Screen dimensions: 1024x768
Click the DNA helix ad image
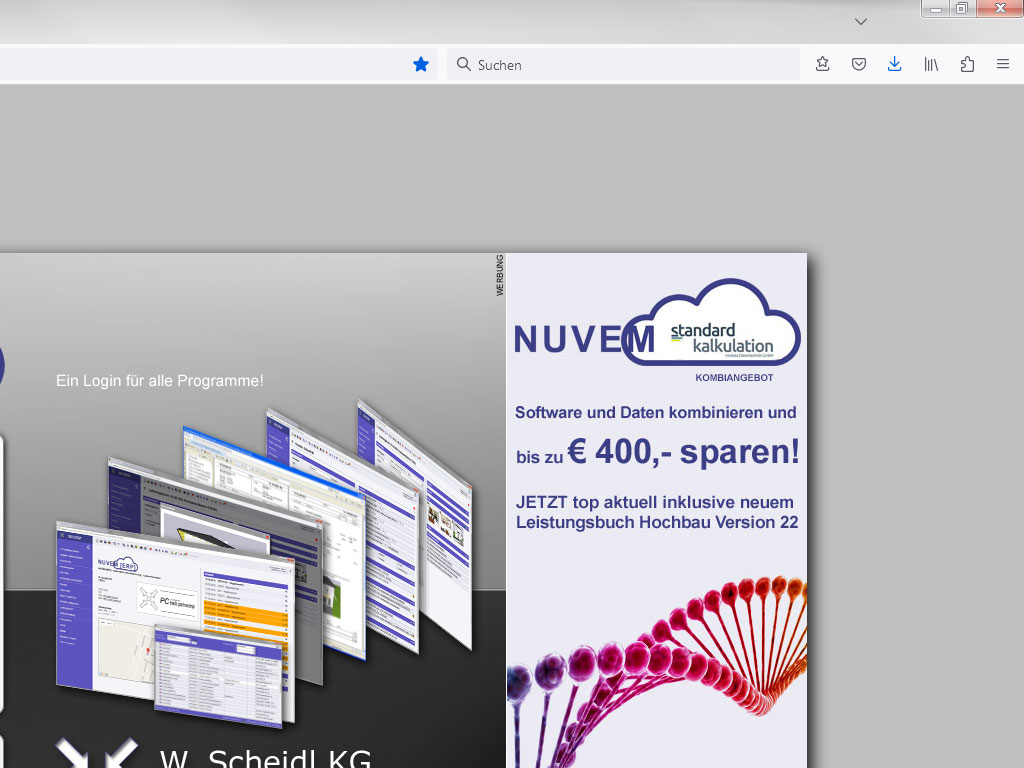point(657,671)
